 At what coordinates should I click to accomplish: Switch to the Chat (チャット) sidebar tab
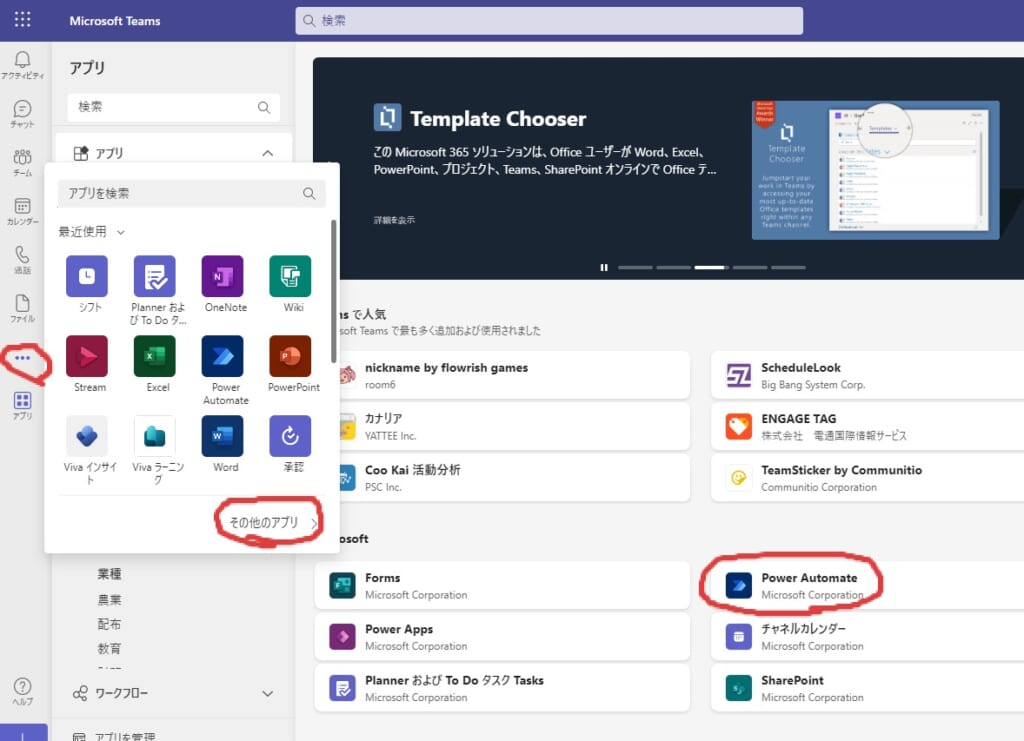coord(22,114)
